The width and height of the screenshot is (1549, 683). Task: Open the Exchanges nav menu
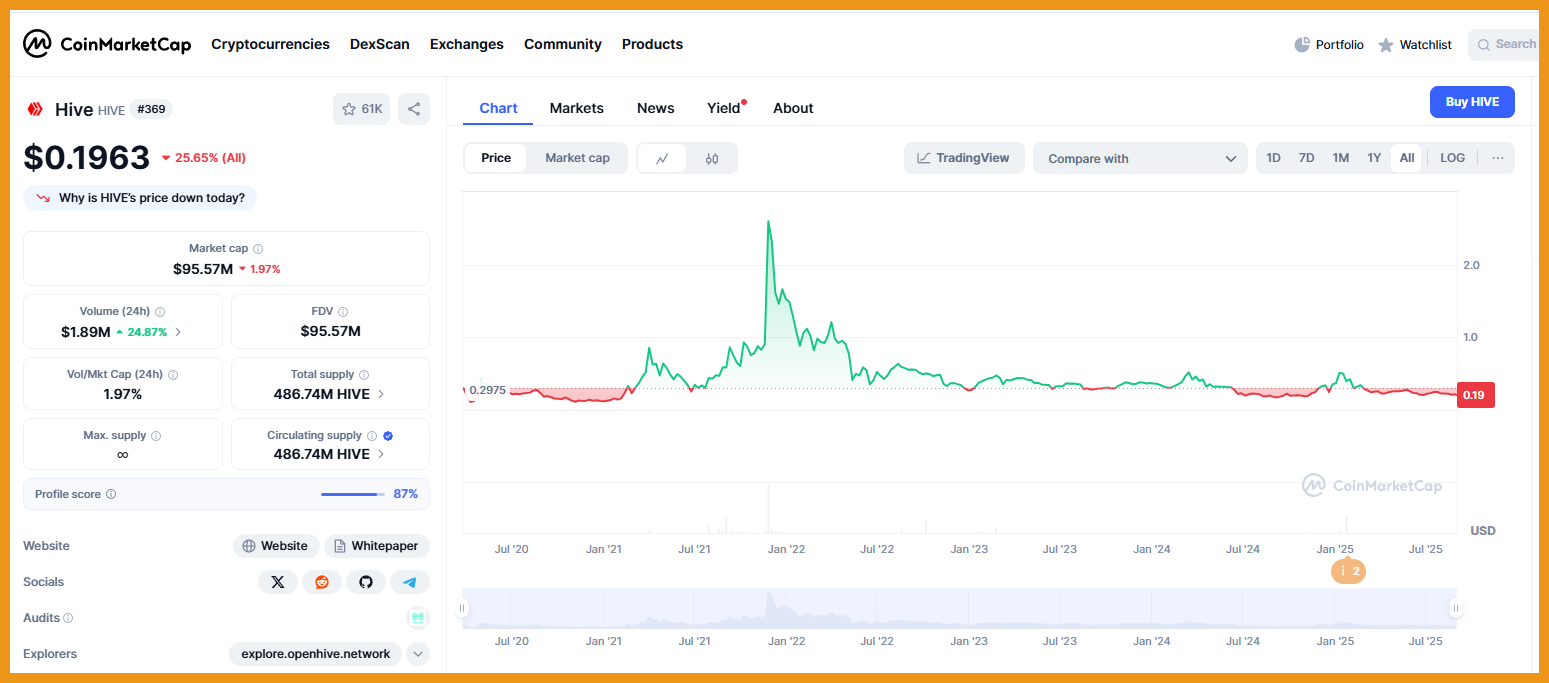(467, 44)
